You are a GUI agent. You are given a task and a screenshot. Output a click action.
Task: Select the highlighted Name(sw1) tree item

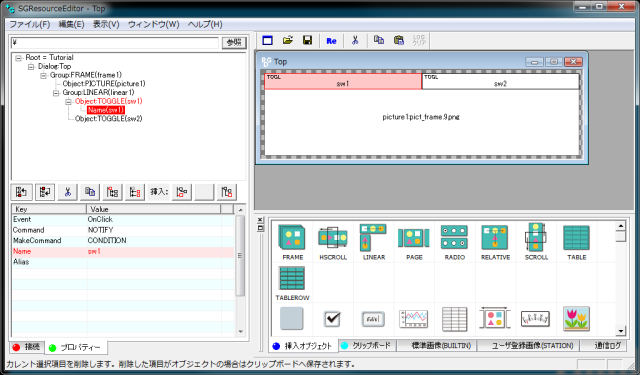[x=106, y=110]
